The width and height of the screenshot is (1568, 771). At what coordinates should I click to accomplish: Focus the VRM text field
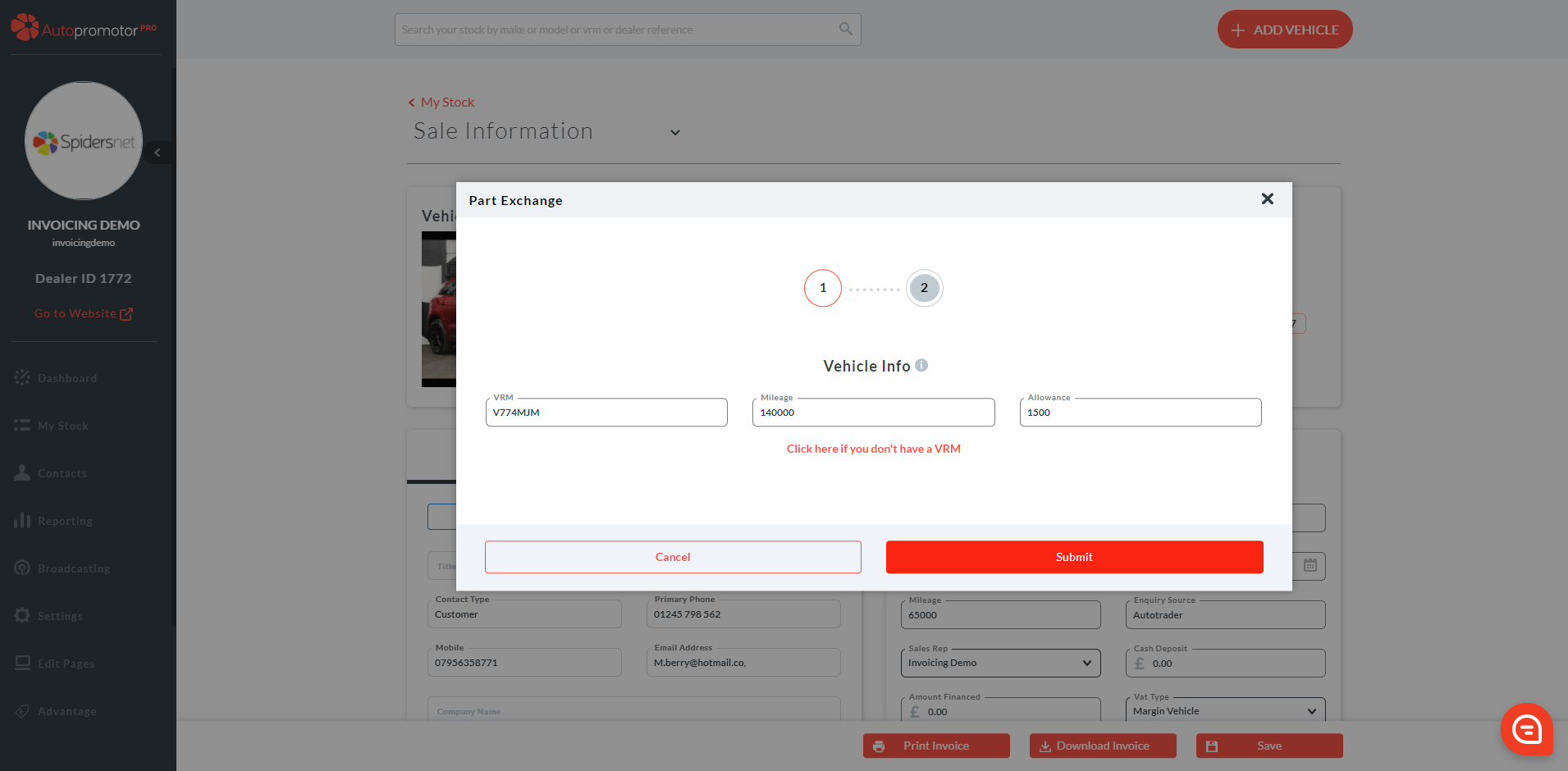pos(606,413)
